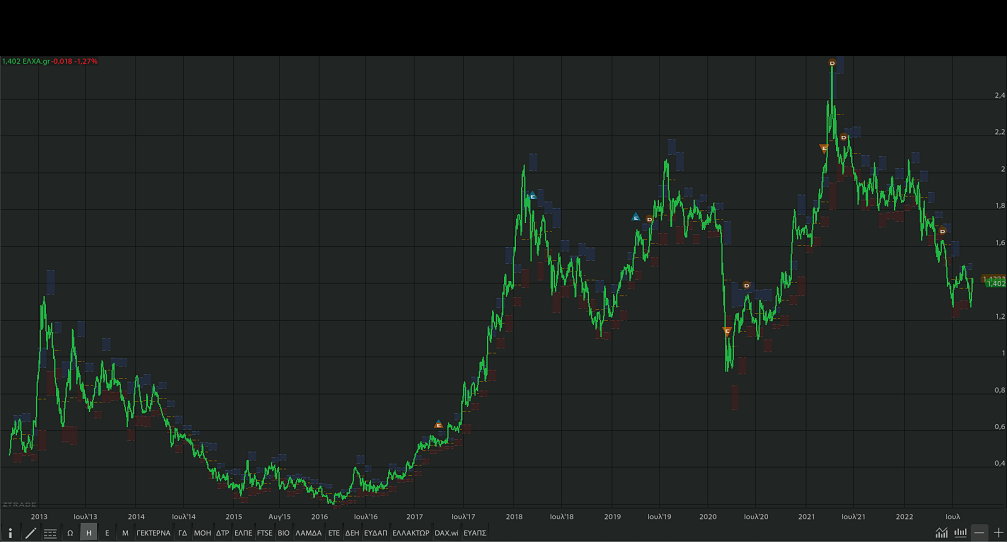Image resolution: width=1007 pixels, height=542 pixels.
Task: Click the blue triangle marker in early 2018
Action: [532, 195]
